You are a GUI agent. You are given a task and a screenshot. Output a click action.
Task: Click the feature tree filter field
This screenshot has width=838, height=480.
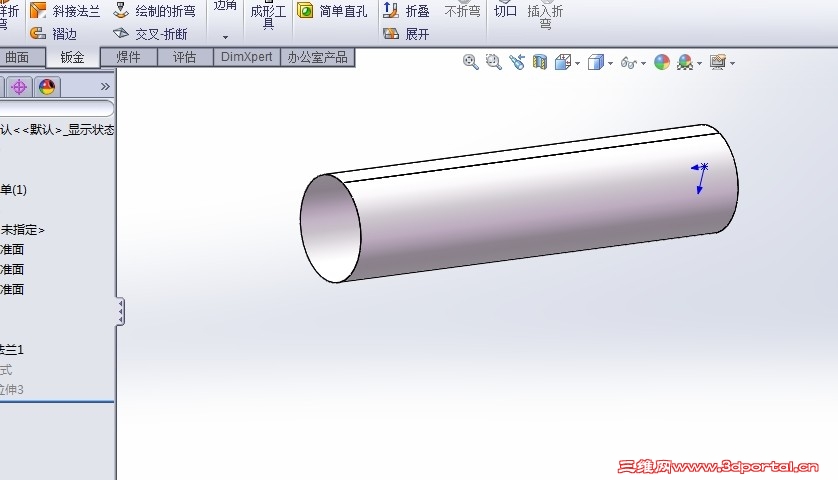56,109
